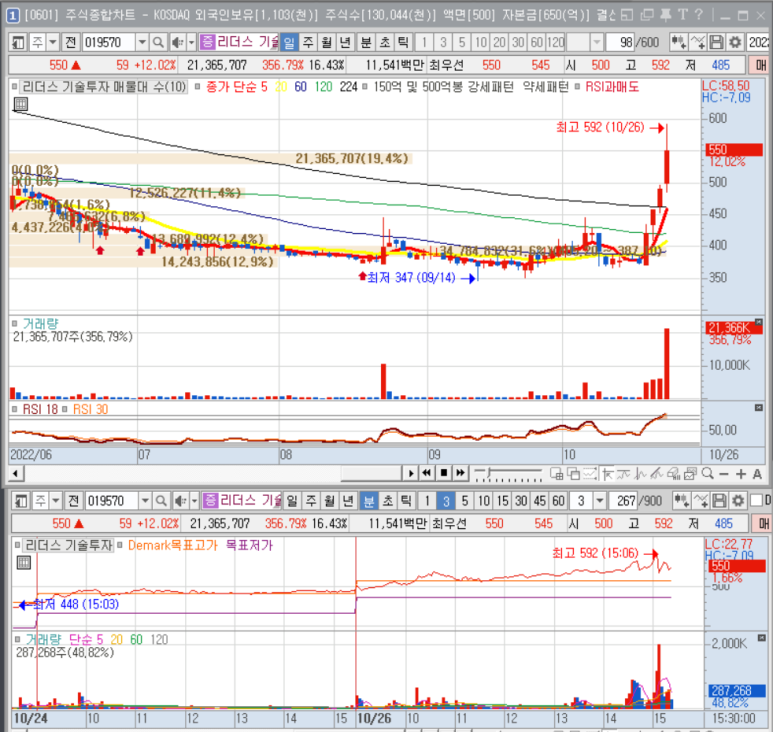Expand speaker options arrow in lower chart
This screenshot has width=773, height=732.
pyautogui.click(x=194, y=501)
